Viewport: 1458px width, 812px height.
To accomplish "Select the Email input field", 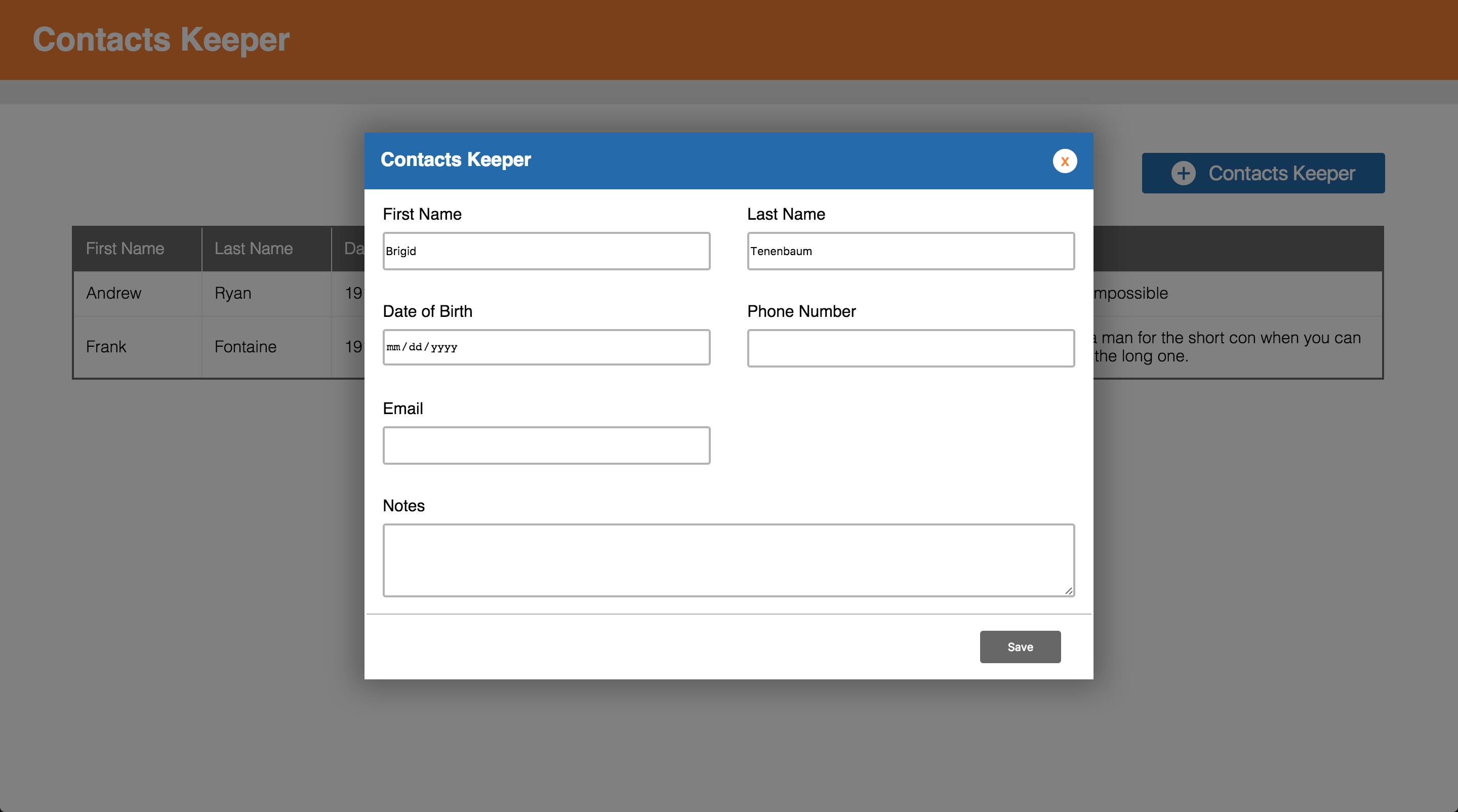I will pos(546,445).
